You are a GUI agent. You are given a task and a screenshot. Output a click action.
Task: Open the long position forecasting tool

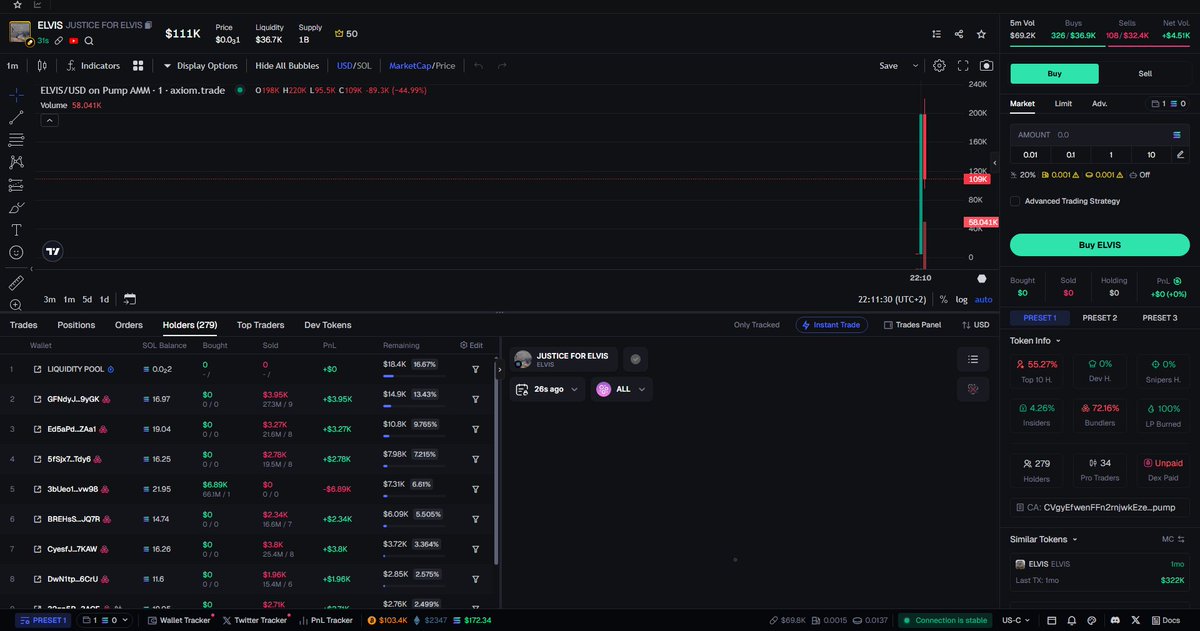click(16, 185)
